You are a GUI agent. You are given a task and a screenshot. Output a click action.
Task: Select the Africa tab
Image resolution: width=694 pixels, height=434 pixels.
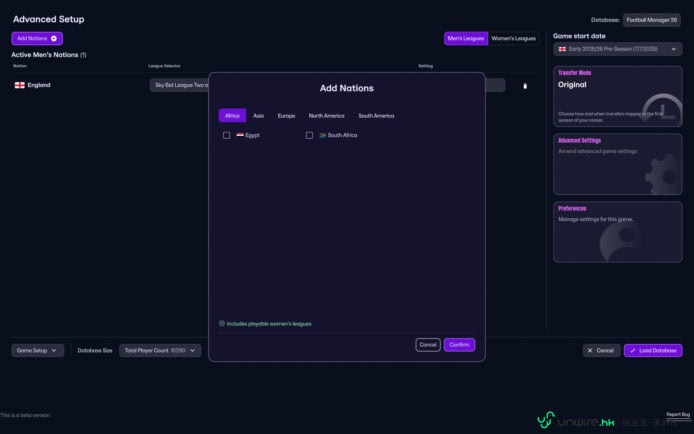pyautogui.click(x=232, y=115)
